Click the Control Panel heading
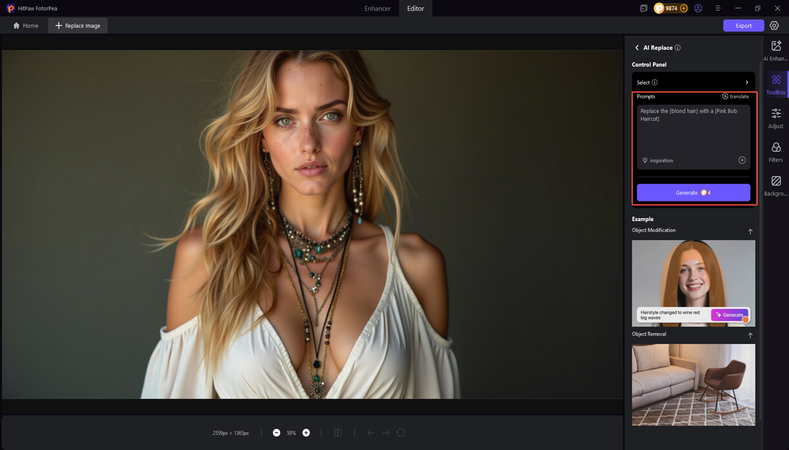 (x=649, y=64)
